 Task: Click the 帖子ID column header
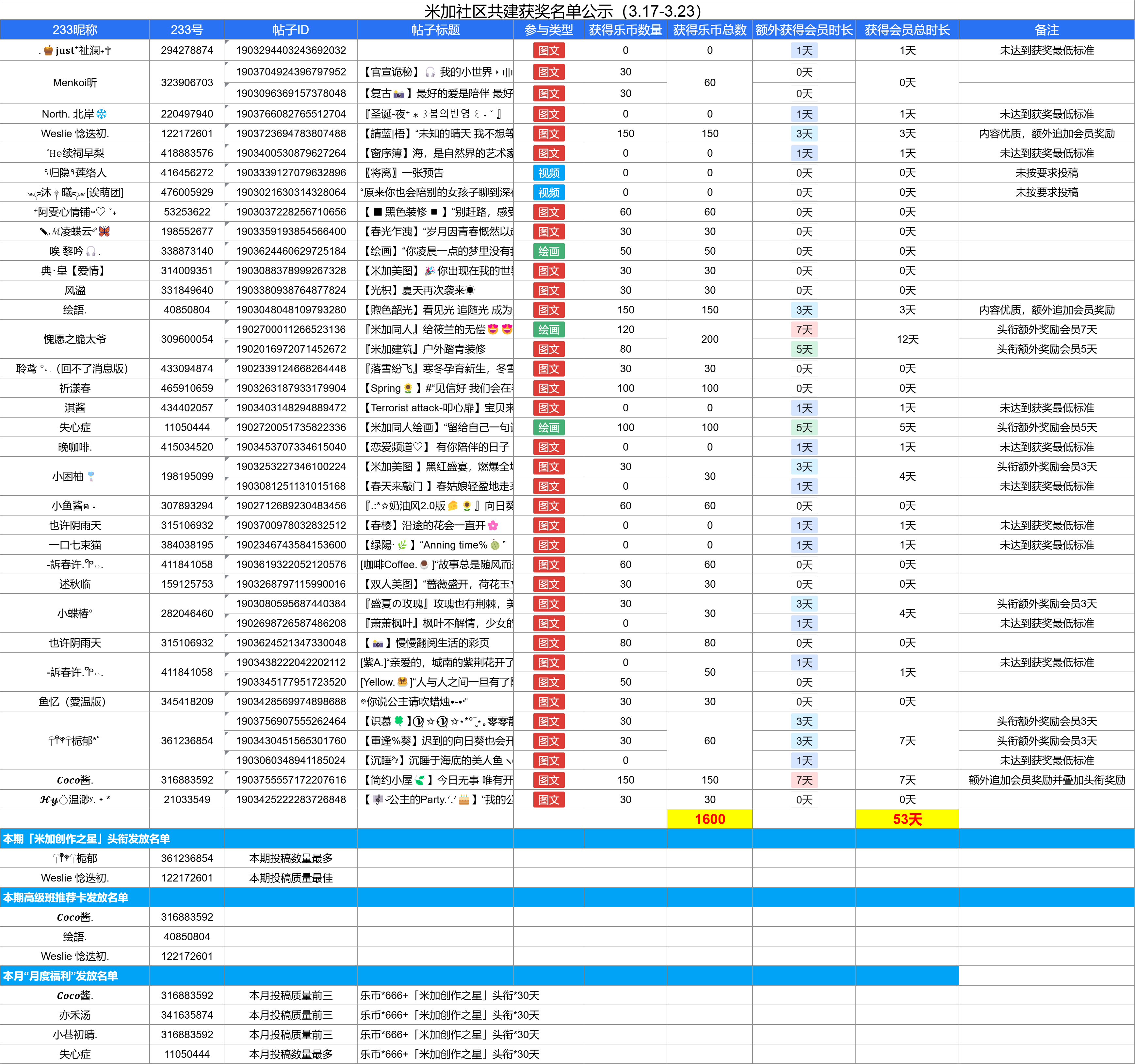290,30
